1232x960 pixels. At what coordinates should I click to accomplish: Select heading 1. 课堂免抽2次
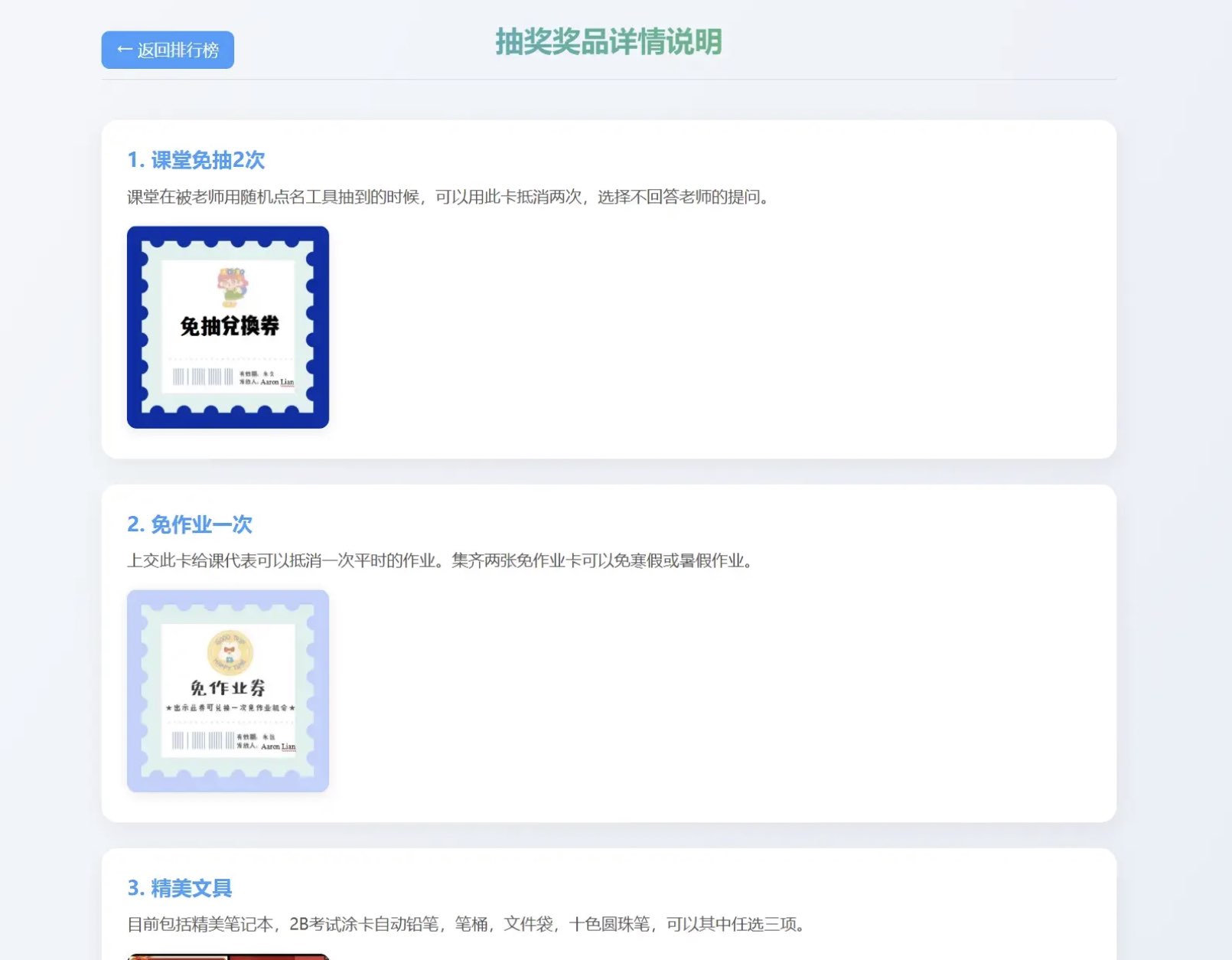coord(196,160)
